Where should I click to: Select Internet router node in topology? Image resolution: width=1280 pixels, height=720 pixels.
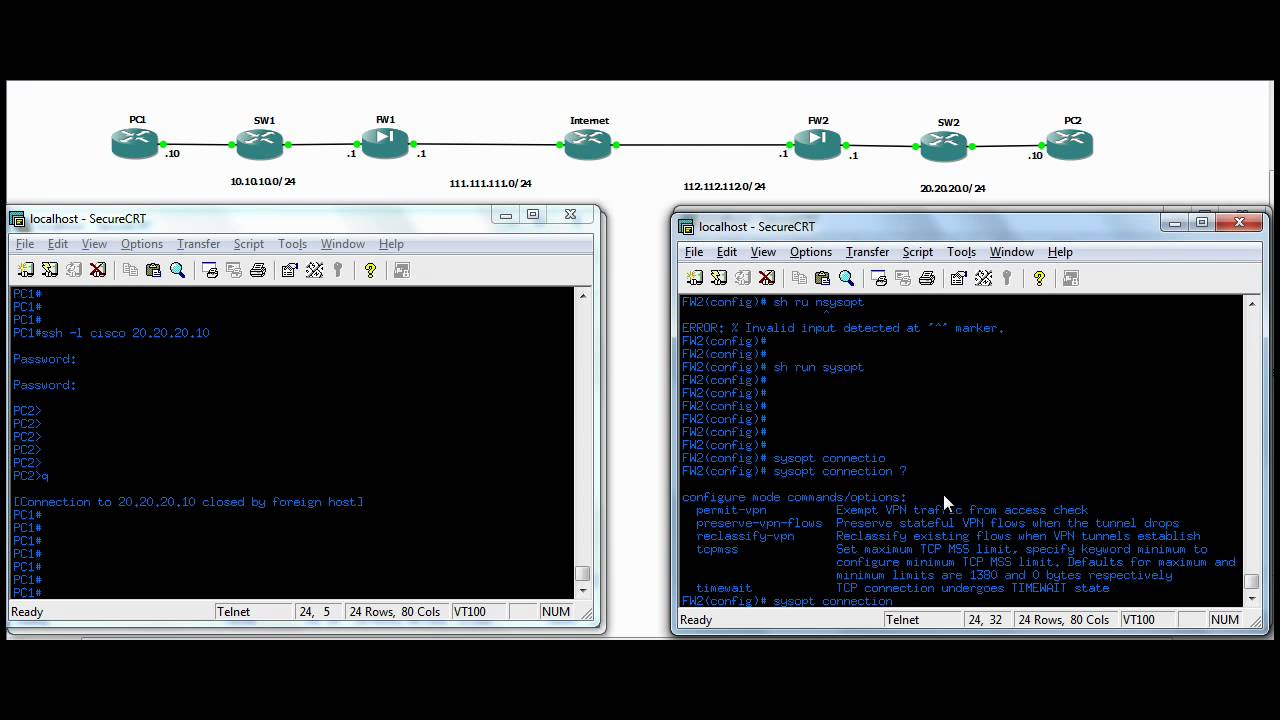(x=588, y=144)
